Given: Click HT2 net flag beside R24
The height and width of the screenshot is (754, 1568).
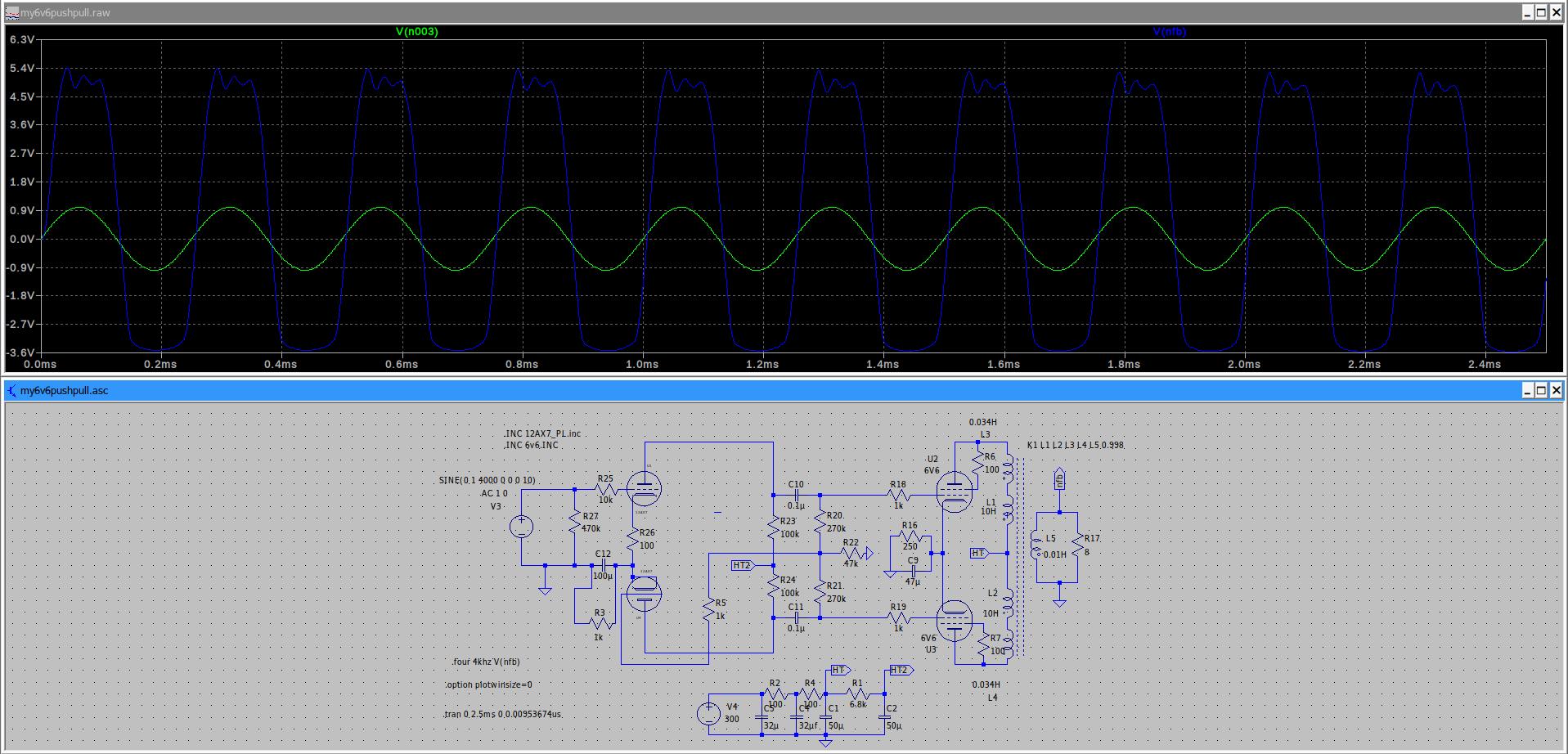Looking at the screenshot, I should tap(743, 565).
